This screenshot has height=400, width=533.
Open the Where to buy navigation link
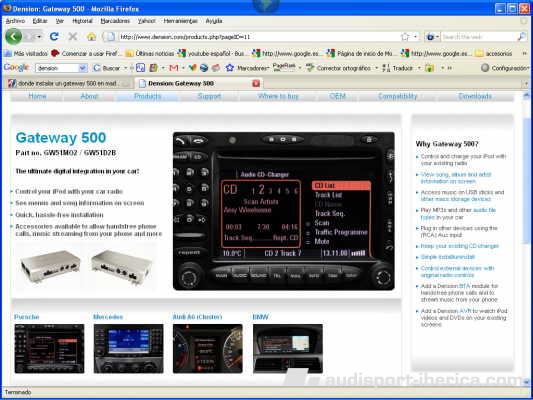tap(278, 96)
